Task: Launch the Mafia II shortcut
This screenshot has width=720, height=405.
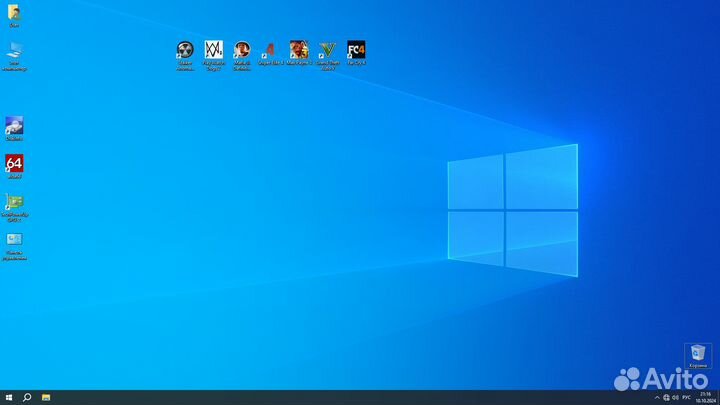Action: point(242,56)
